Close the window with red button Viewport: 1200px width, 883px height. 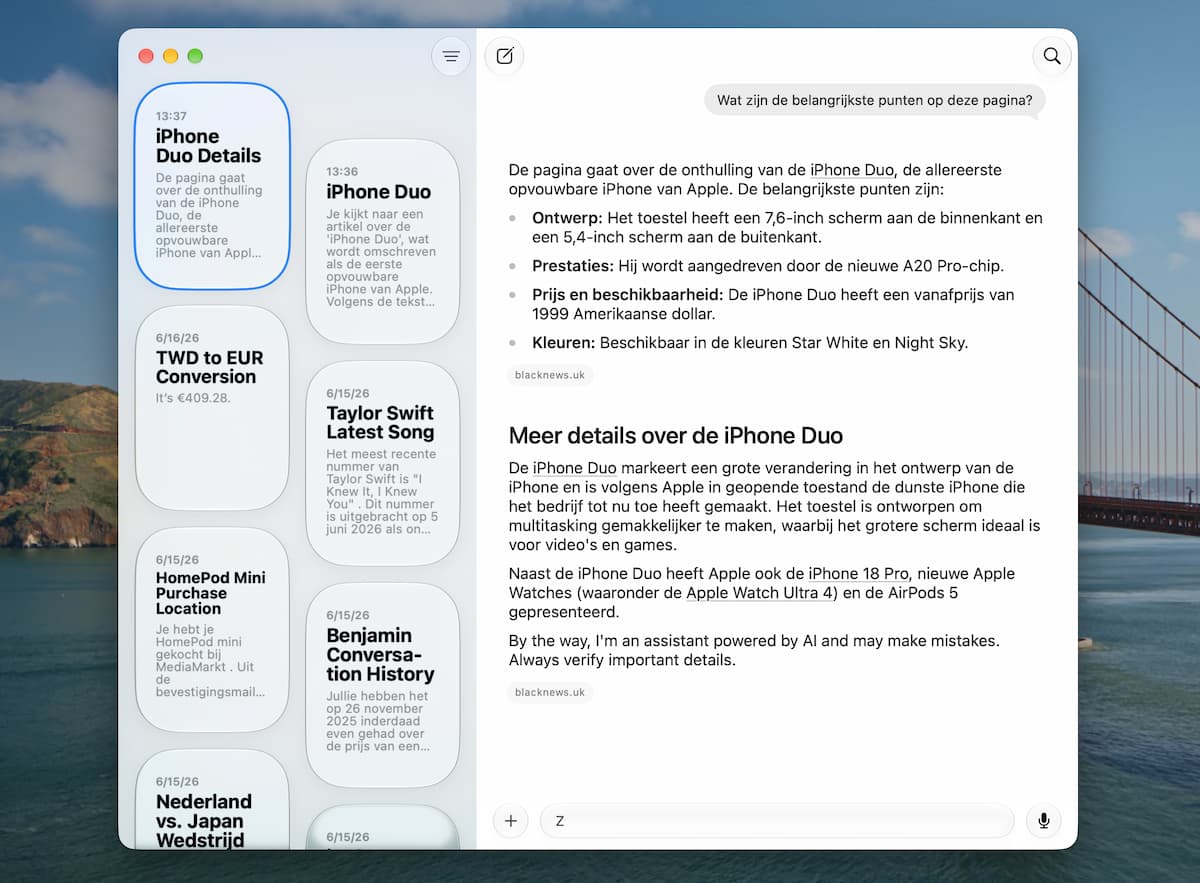pyautogui.click(x=146, y=56)
